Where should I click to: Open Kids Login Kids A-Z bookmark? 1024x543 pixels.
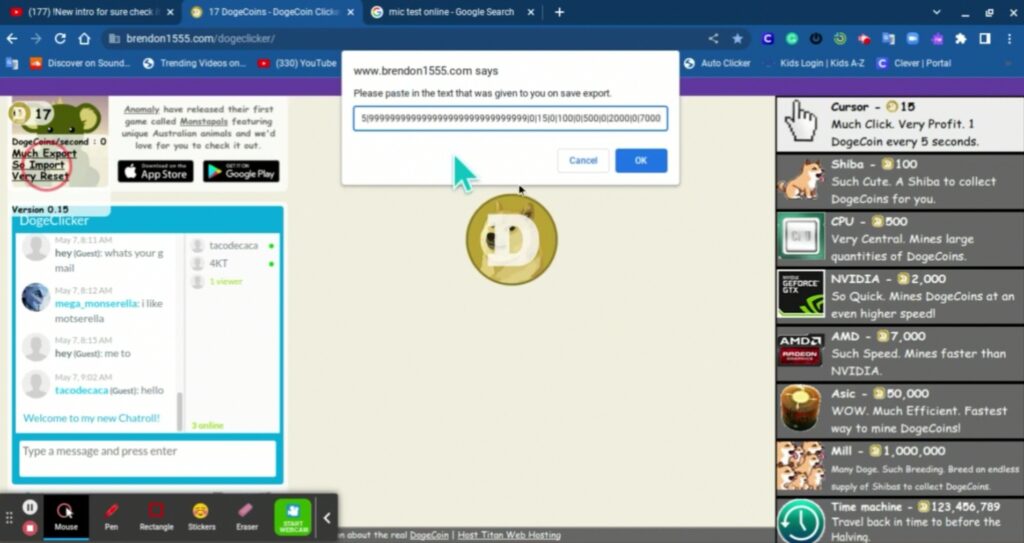814,63
